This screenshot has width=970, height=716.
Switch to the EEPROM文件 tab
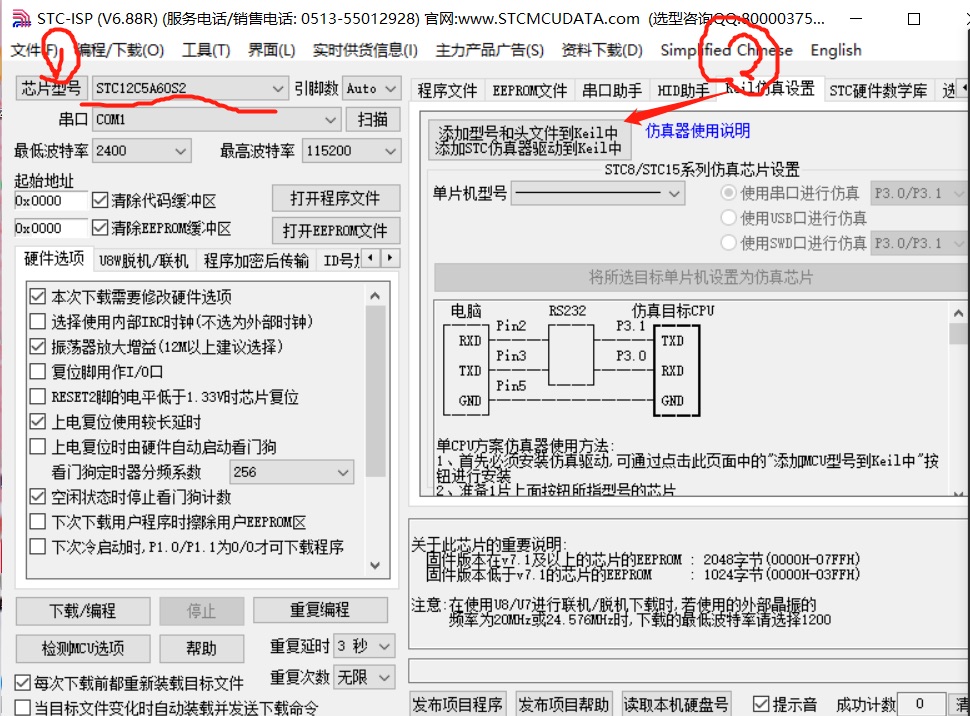(529, 89)
